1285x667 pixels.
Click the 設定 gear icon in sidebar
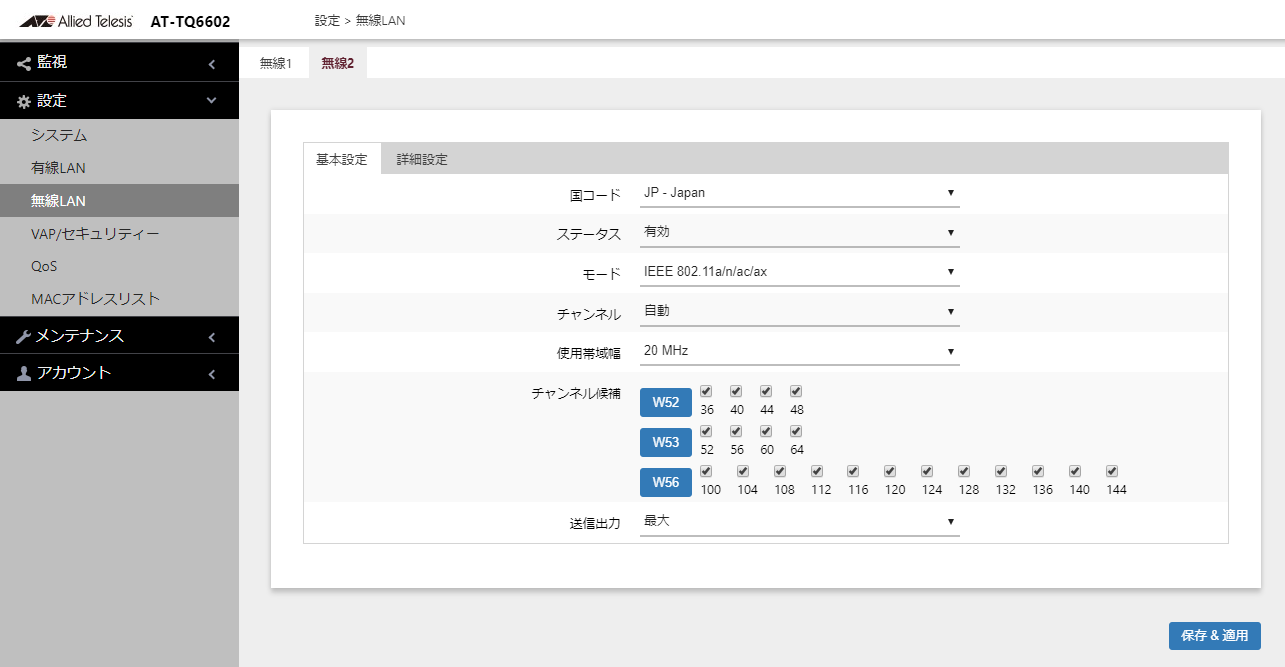click(24, 102)
